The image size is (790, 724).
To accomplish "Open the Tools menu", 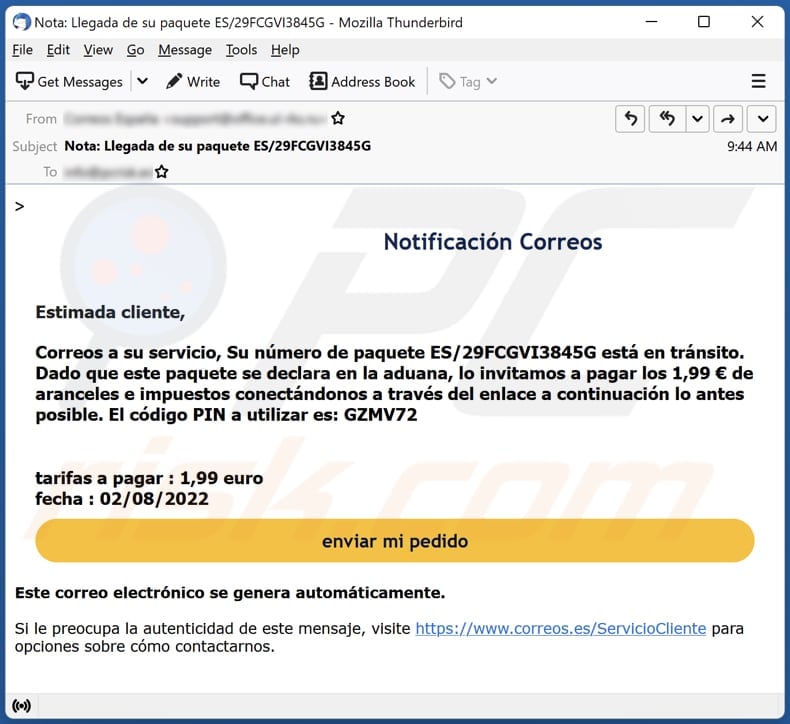I will (241, 50).
